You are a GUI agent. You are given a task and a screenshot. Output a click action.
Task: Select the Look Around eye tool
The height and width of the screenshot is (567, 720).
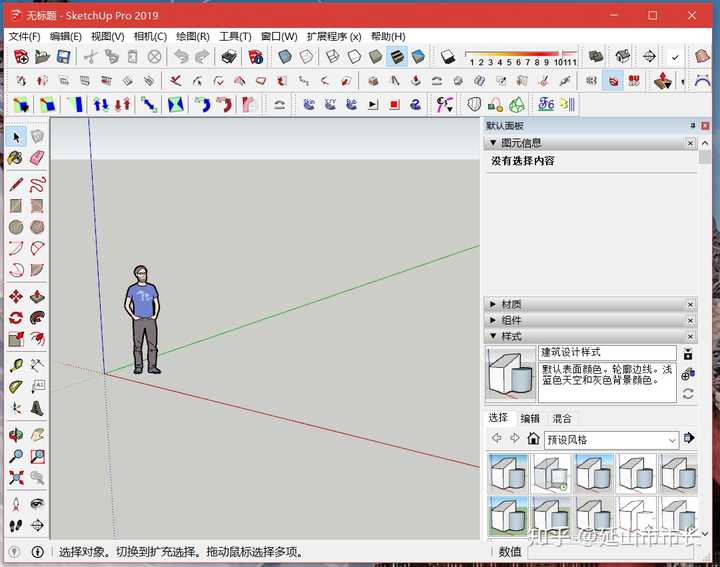[37, 504]
